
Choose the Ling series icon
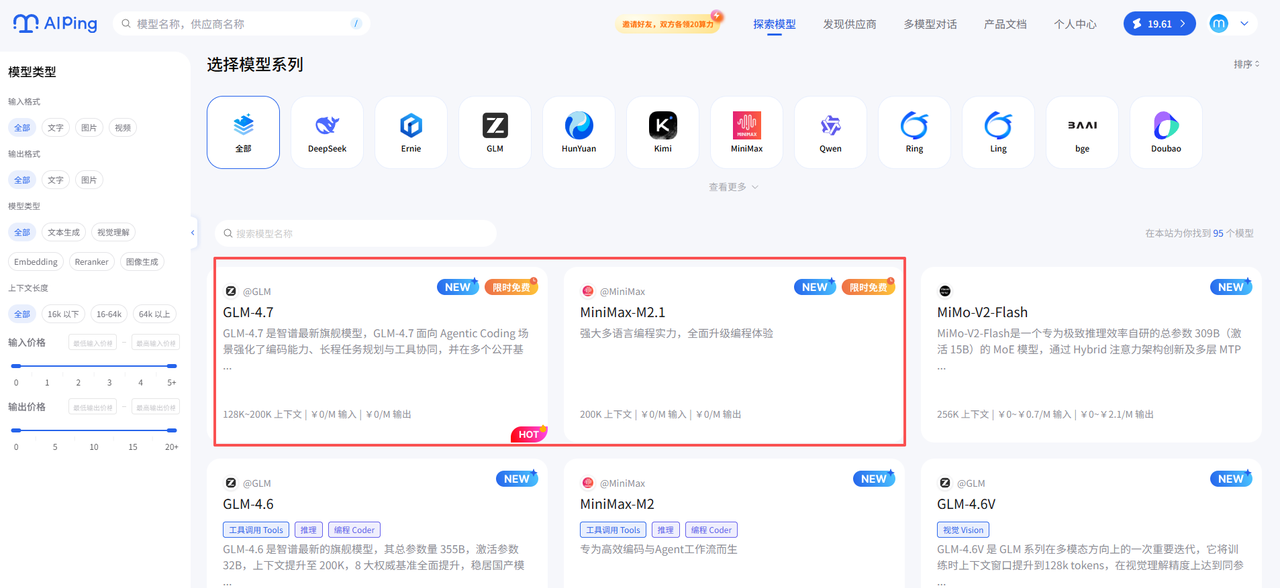pyautogui.click(x=999, y=132)
